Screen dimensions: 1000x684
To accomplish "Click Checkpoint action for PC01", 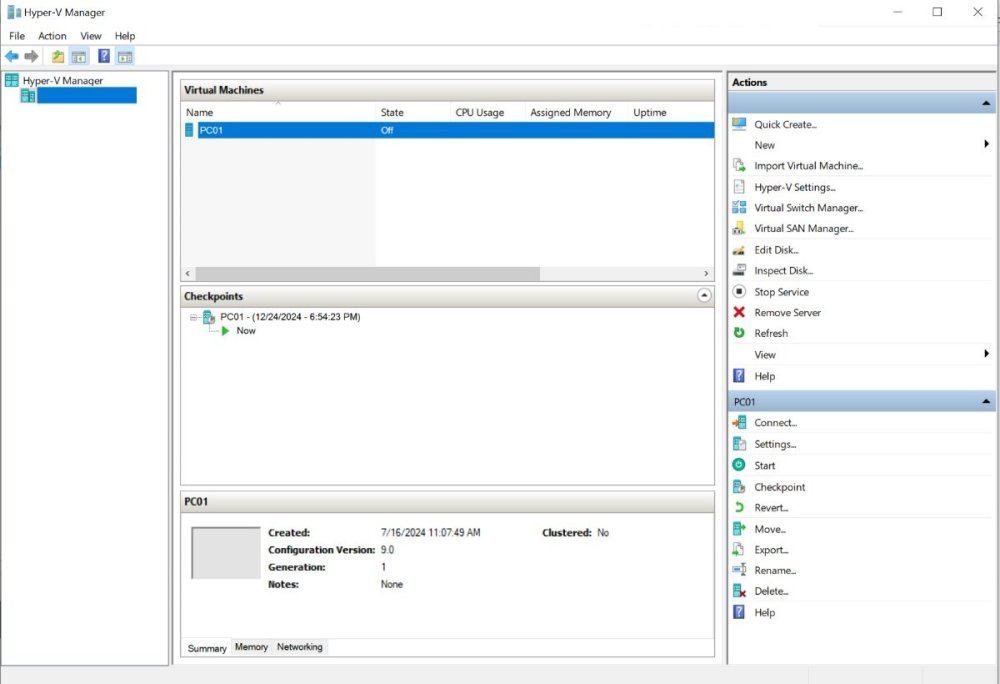I will tap(779, 487).
